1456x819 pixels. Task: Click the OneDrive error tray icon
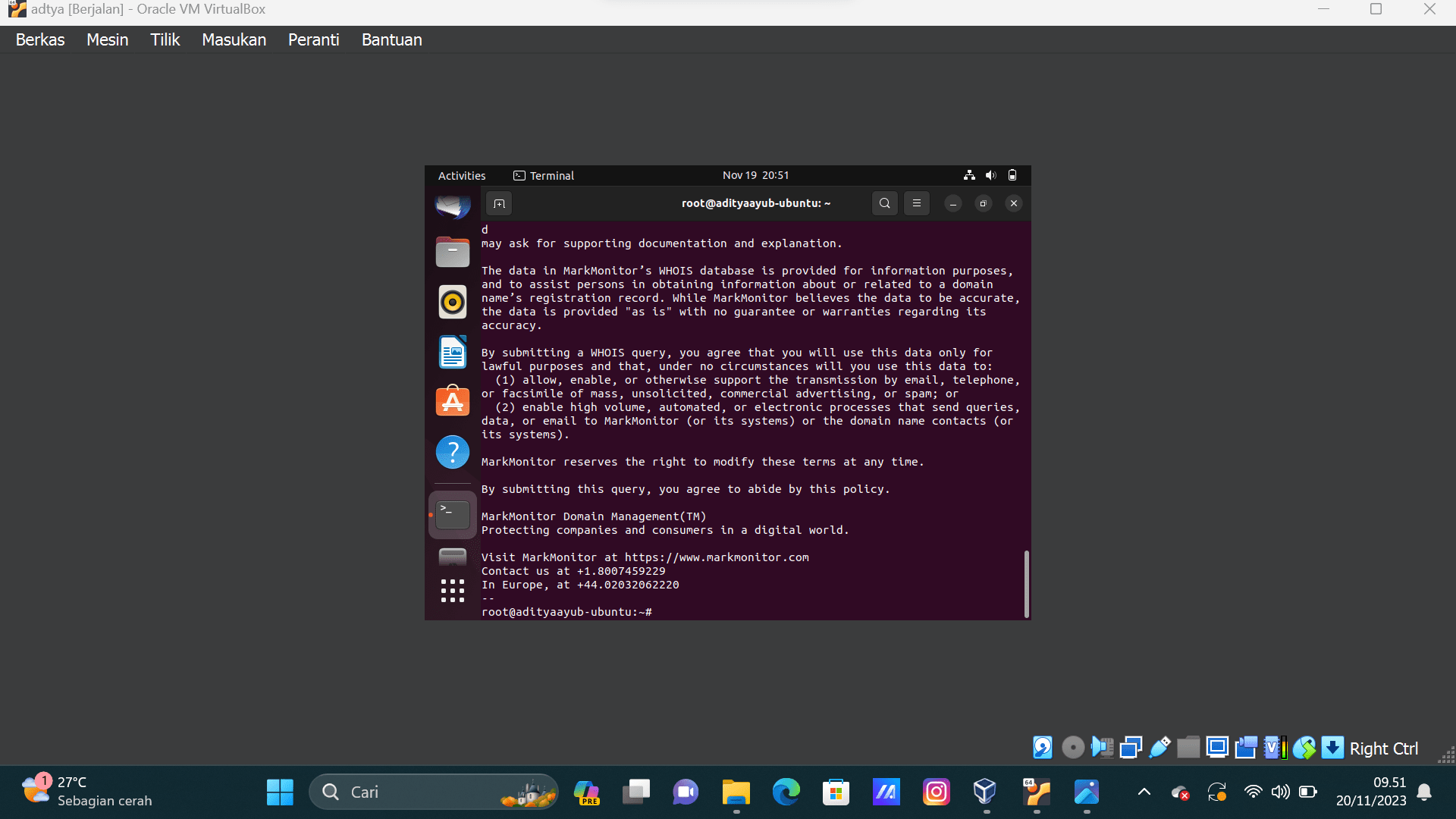1180,792
